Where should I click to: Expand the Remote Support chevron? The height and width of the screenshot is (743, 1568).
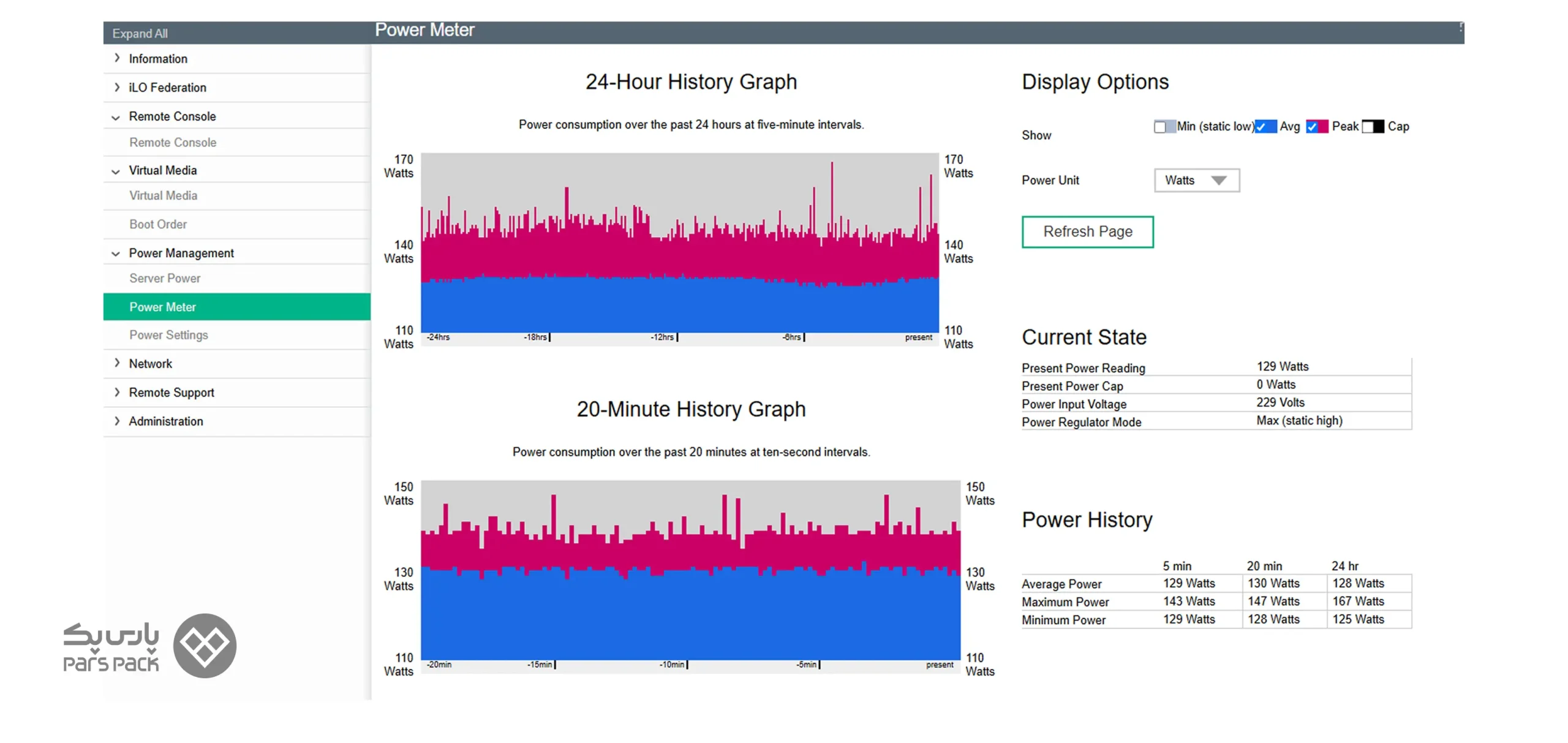117,391
